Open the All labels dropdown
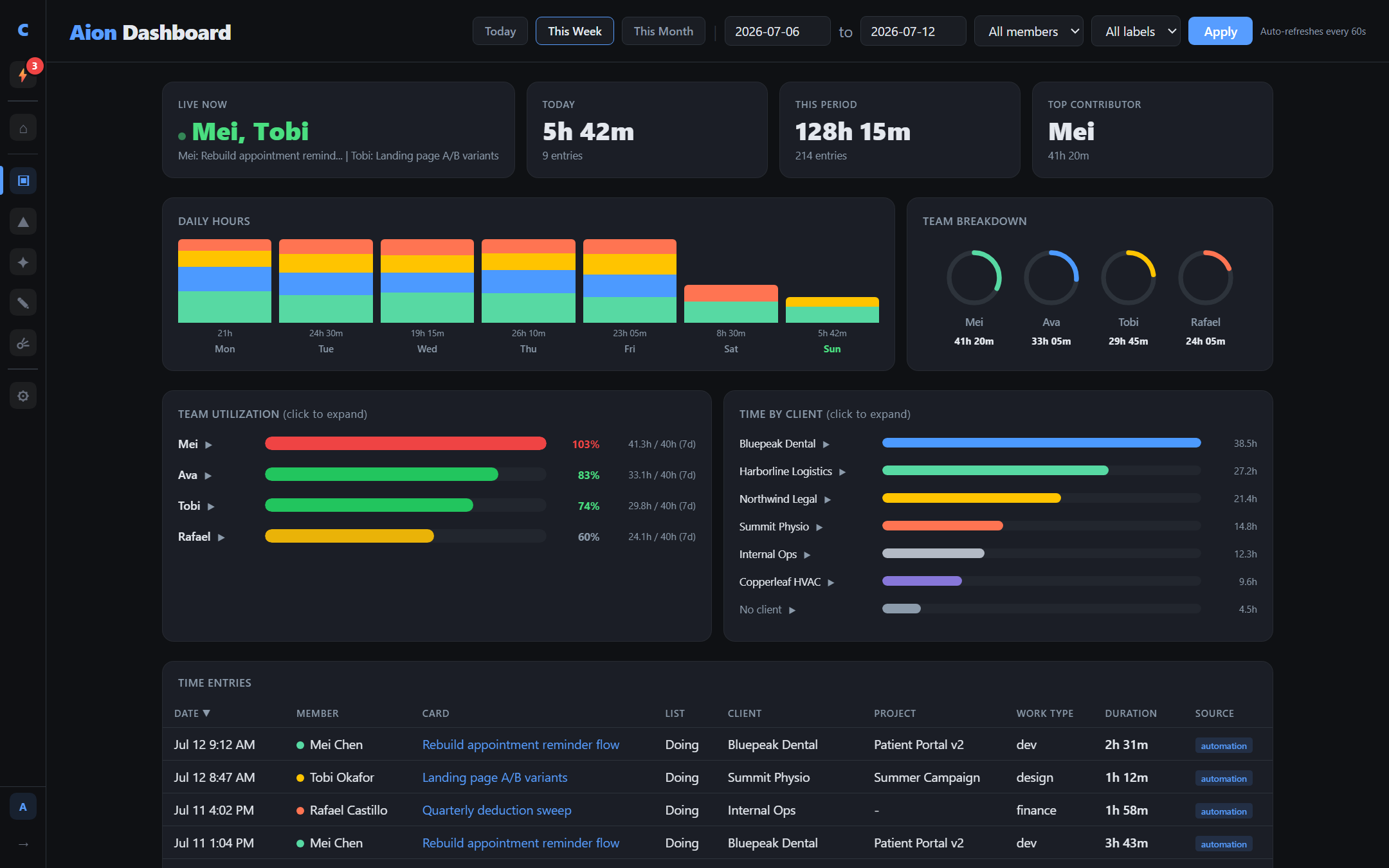 [1136, 32]
